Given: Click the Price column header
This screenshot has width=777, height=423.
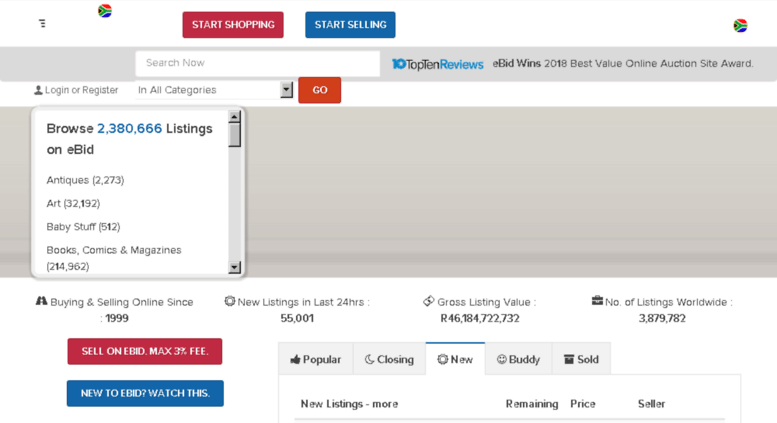Looking at the screenshot, I should [583, 404].
